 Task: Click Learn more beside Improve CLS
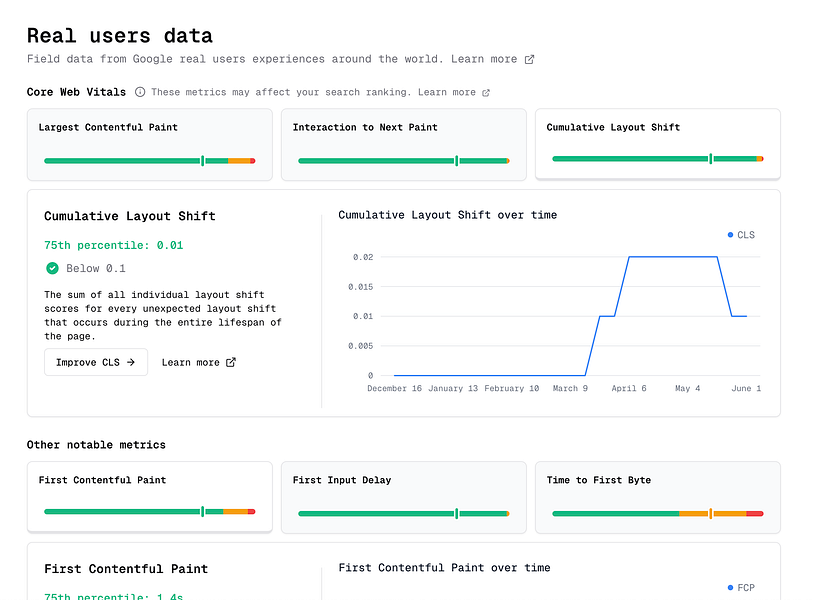pyautogui.click(x=190, y=362)
